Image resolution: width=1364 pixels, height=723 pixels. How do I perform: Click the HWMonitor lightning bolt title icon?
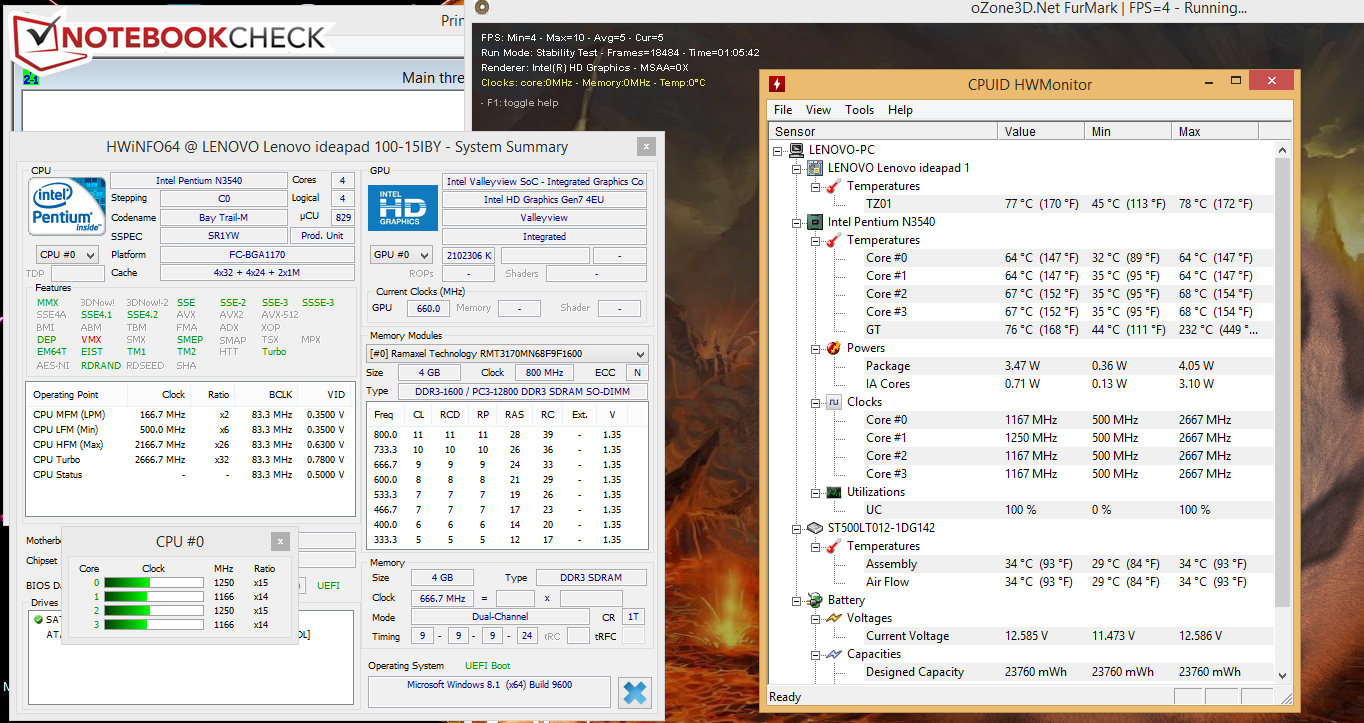click(x=776, y=85)
